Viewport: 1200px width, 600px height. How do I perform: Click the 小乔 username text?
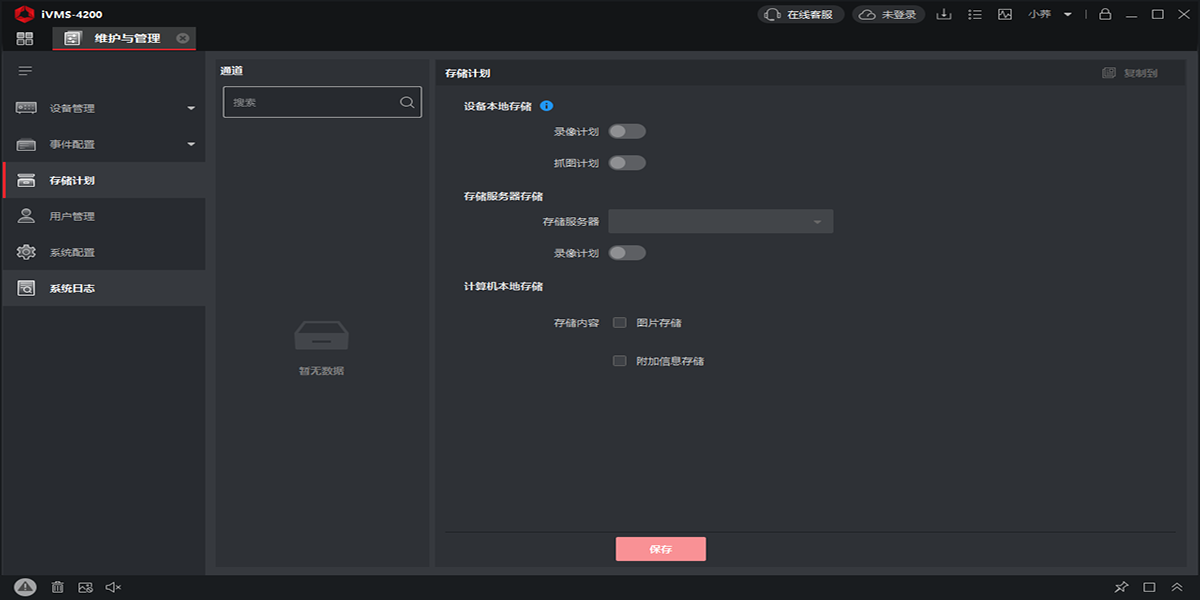(1040, 15)
